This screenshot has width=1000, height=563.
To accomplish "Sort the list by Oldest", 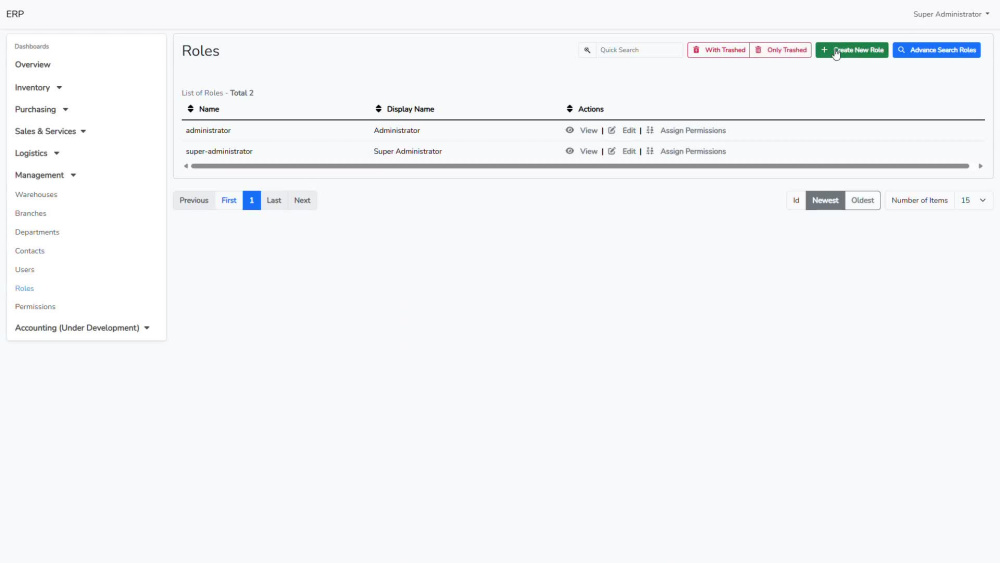I will 862,200.
